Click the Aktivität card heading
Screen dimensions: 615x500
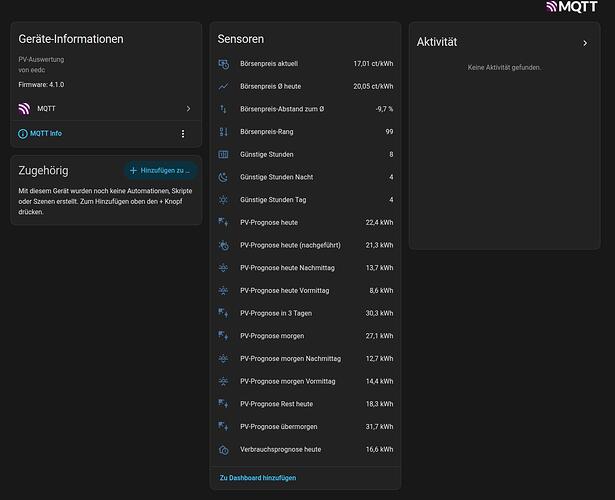tap(437, 42)
